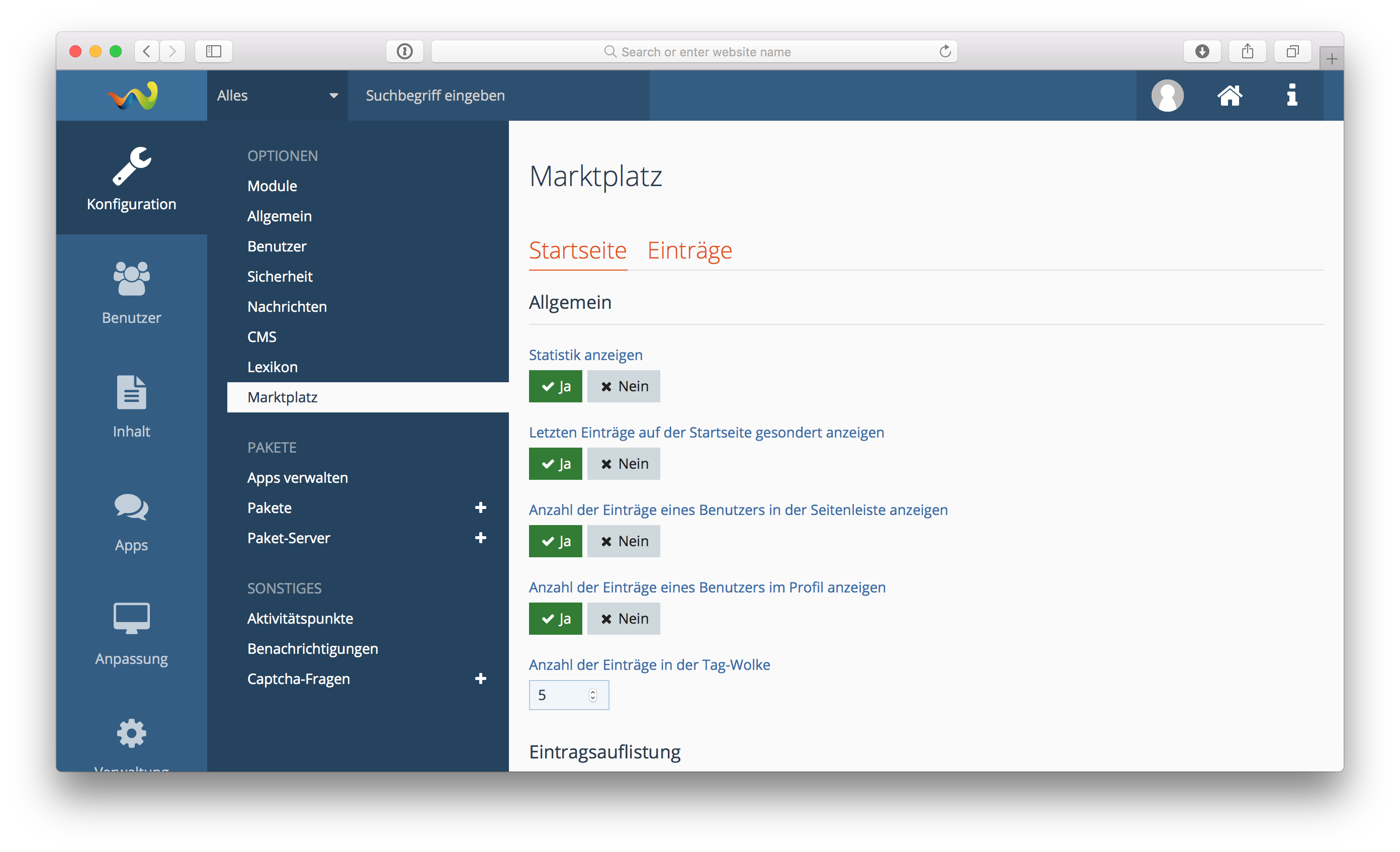The width and height of the screenshot is (1400, 852).
Task: Open Apps verwalten link
Action: [297, 477]
